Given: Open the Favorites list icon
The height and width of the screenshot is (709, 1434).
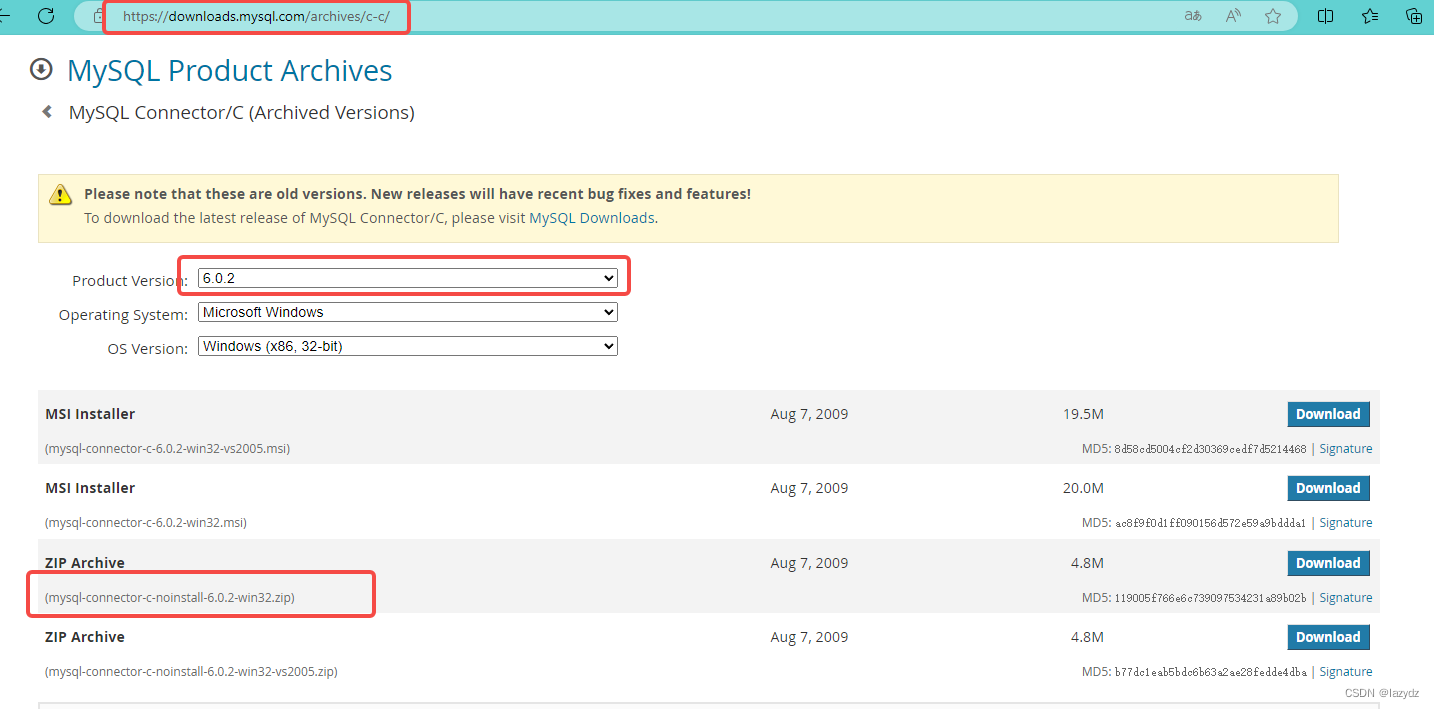Looking at the screenshot, I should (x=1369, y=16).
